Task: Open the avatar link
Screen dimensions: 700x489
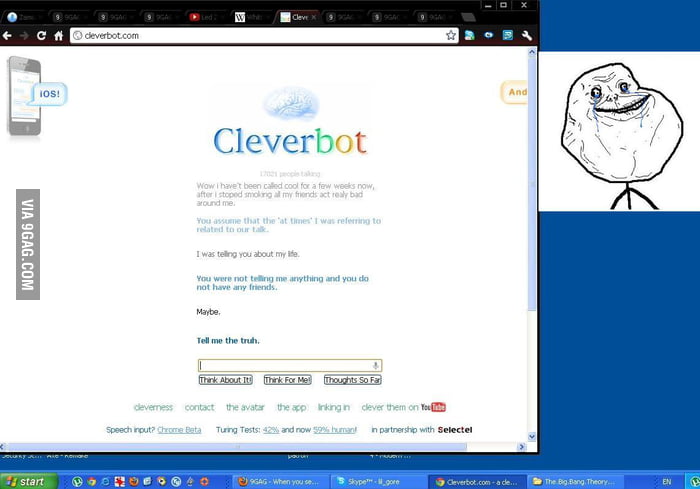Action: [x=245, y=407]
